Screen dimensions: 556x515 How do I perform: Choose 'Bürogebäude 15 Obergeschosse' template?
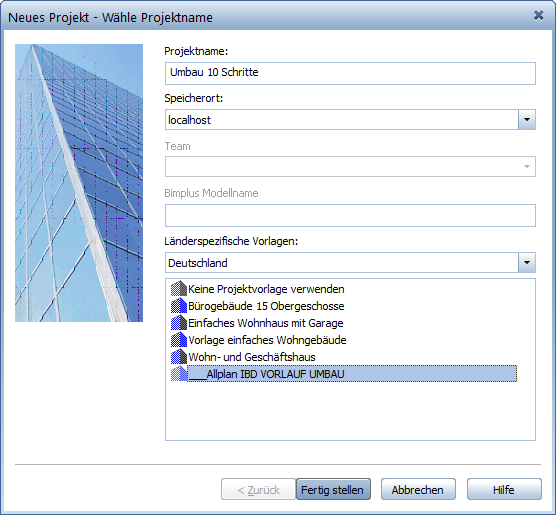click(266, 306)
